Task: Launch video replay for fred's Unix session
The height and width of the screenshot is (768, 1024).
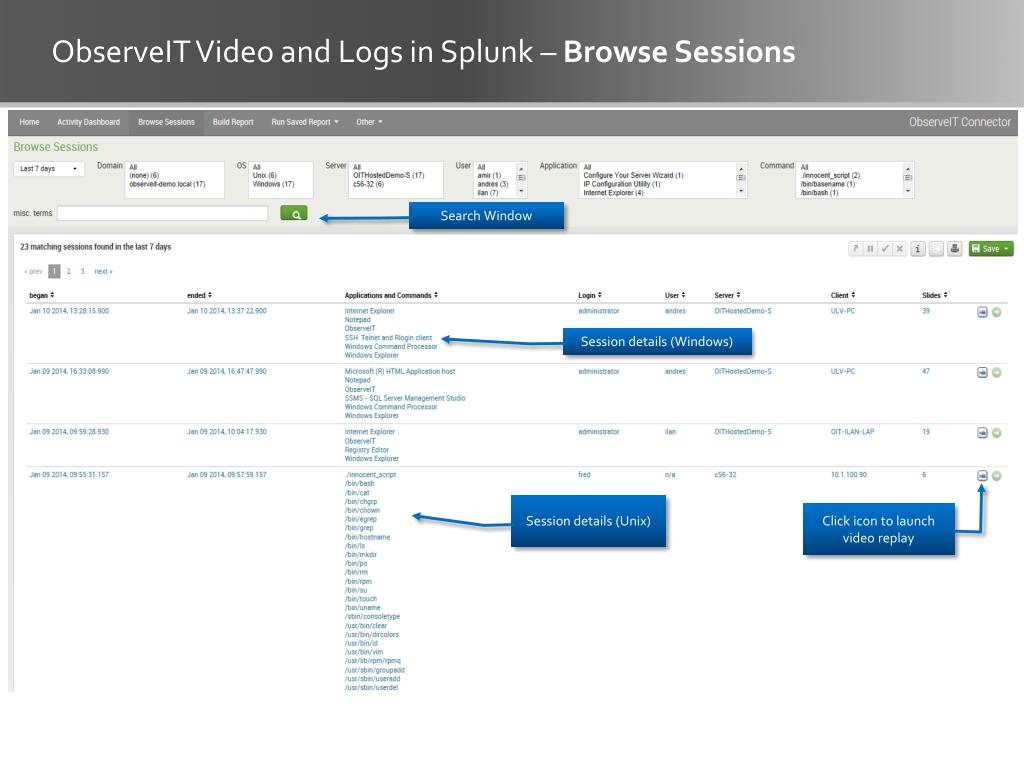Action: pyautogui.click(x=982, y=476)
